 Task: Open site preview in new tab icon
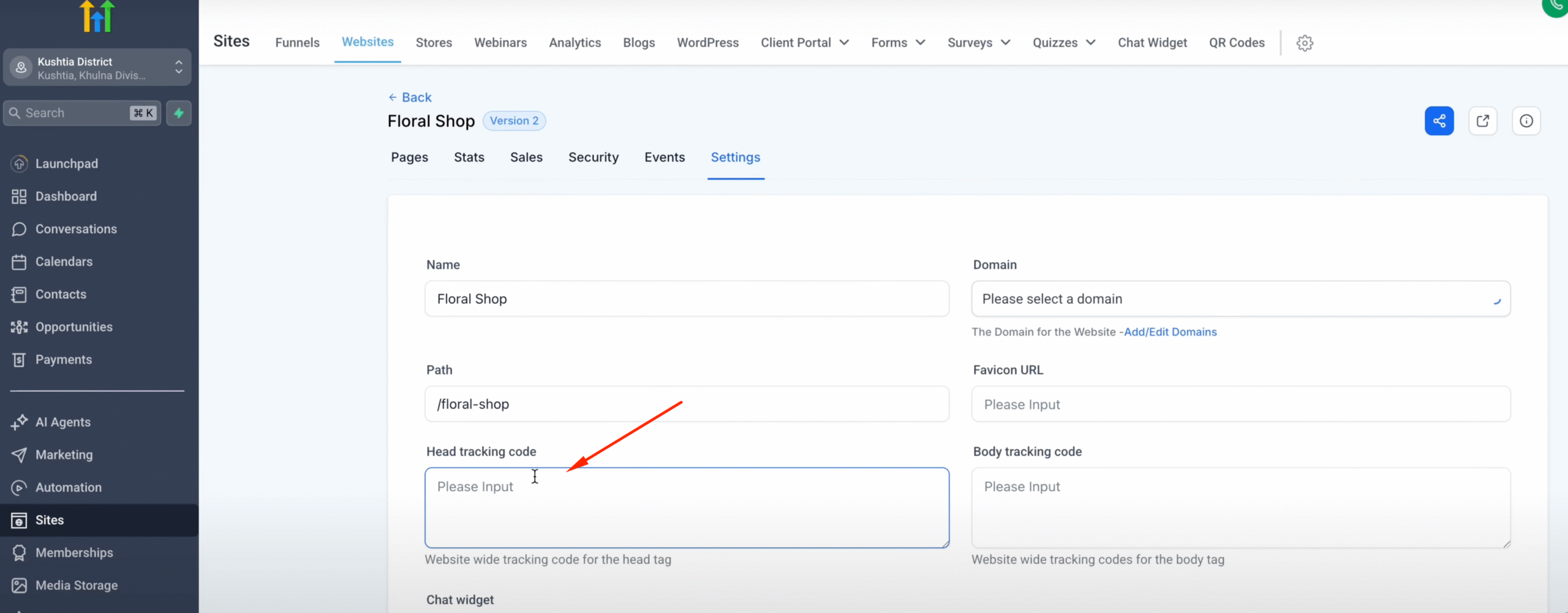point(1482,121)
